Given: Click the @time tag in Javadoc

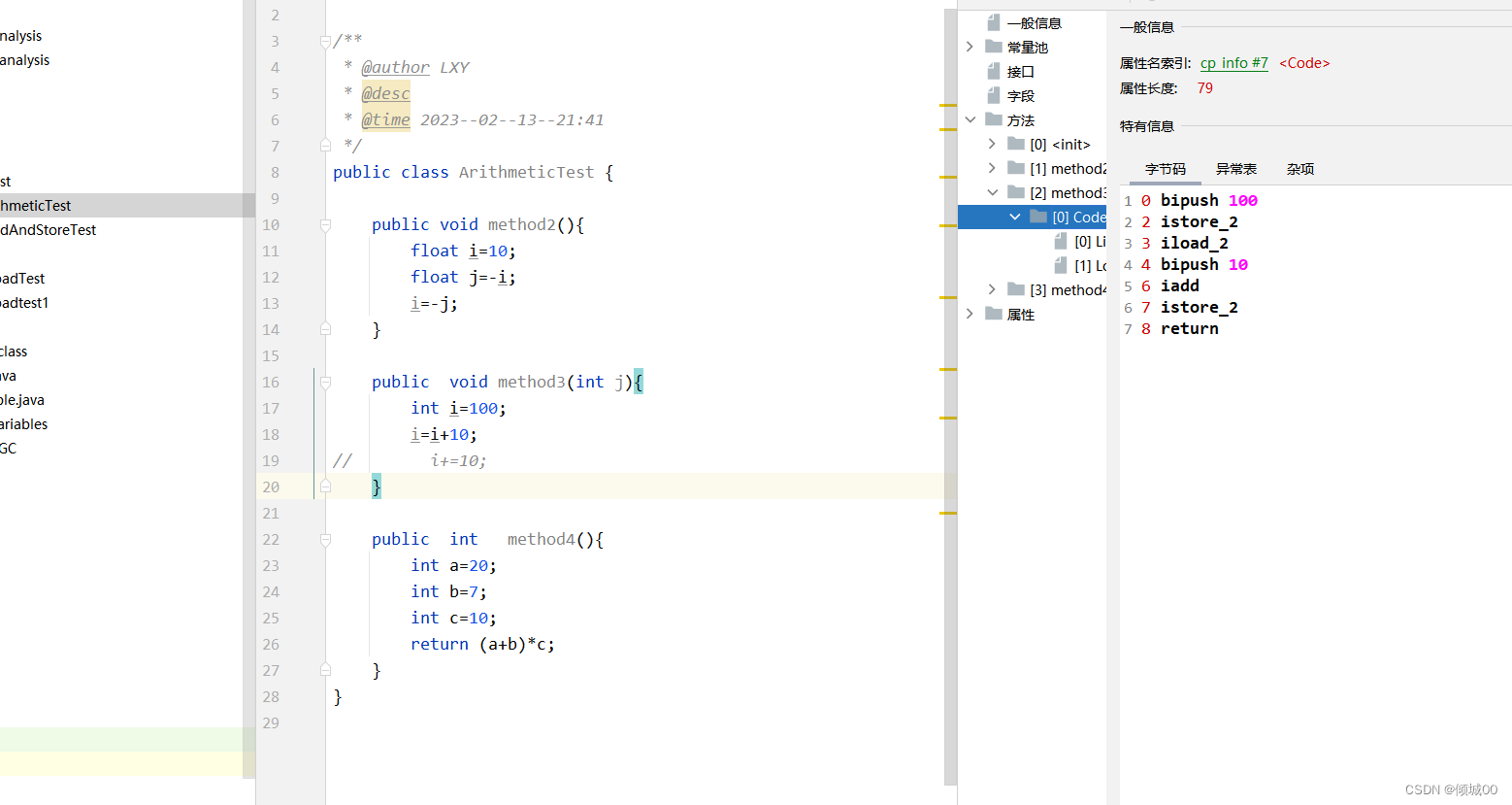Looking at the screenshot, I should click(385, 119).
